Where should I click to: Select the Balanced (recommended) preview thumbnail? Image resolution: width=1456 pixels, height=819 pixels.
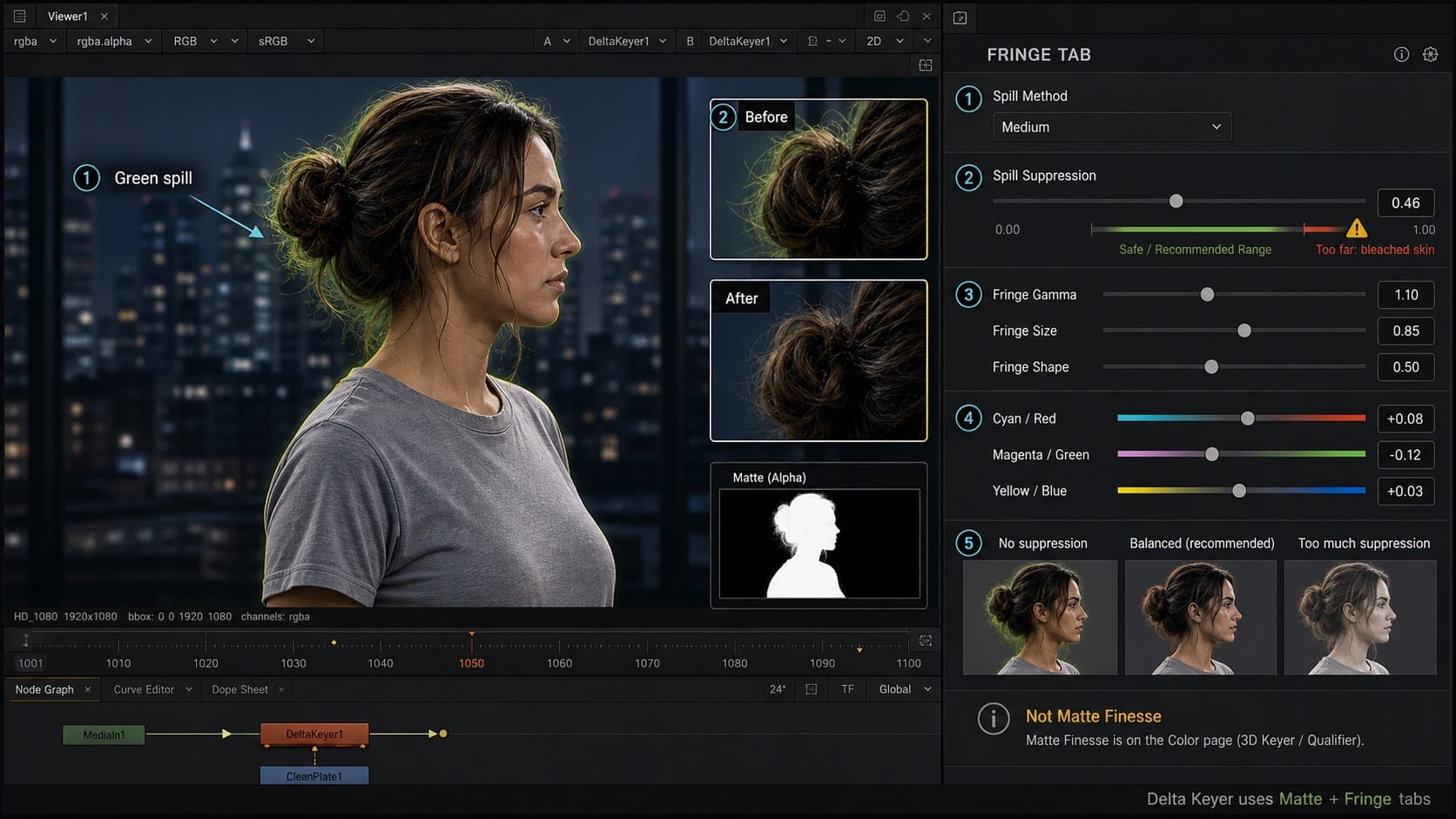click(1201, 617)
